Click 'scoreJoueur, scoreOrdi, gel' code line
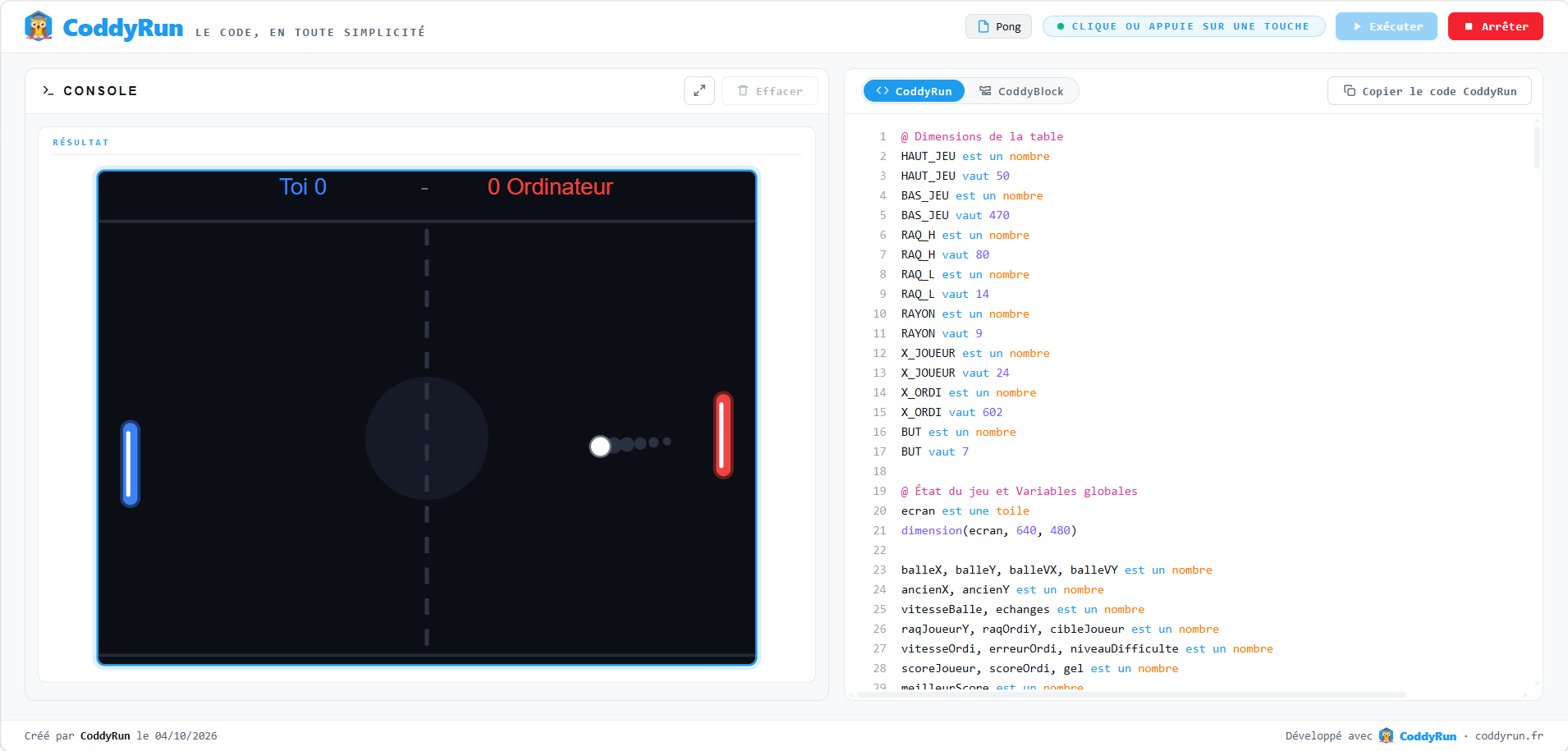 click(1039, 668)
